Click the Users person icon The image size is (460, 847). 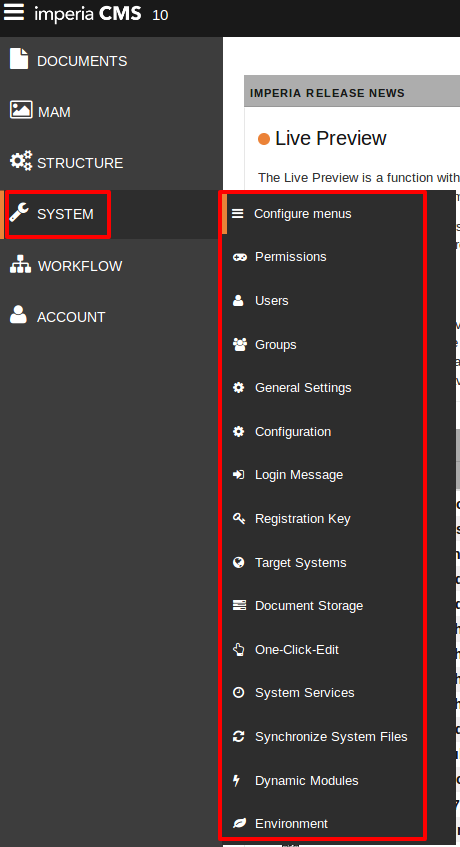coord(238,301)
